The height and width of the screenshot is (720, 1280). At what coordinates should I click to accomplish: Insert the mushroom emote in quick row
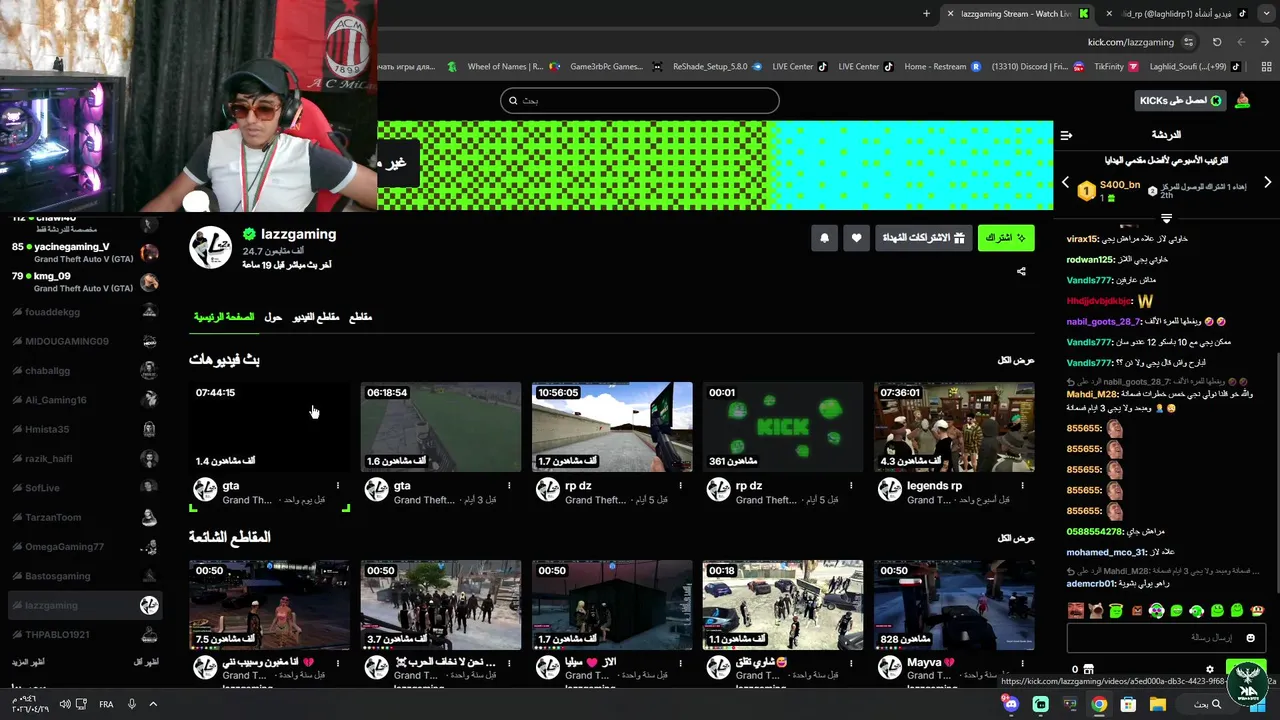(1258, 610)
